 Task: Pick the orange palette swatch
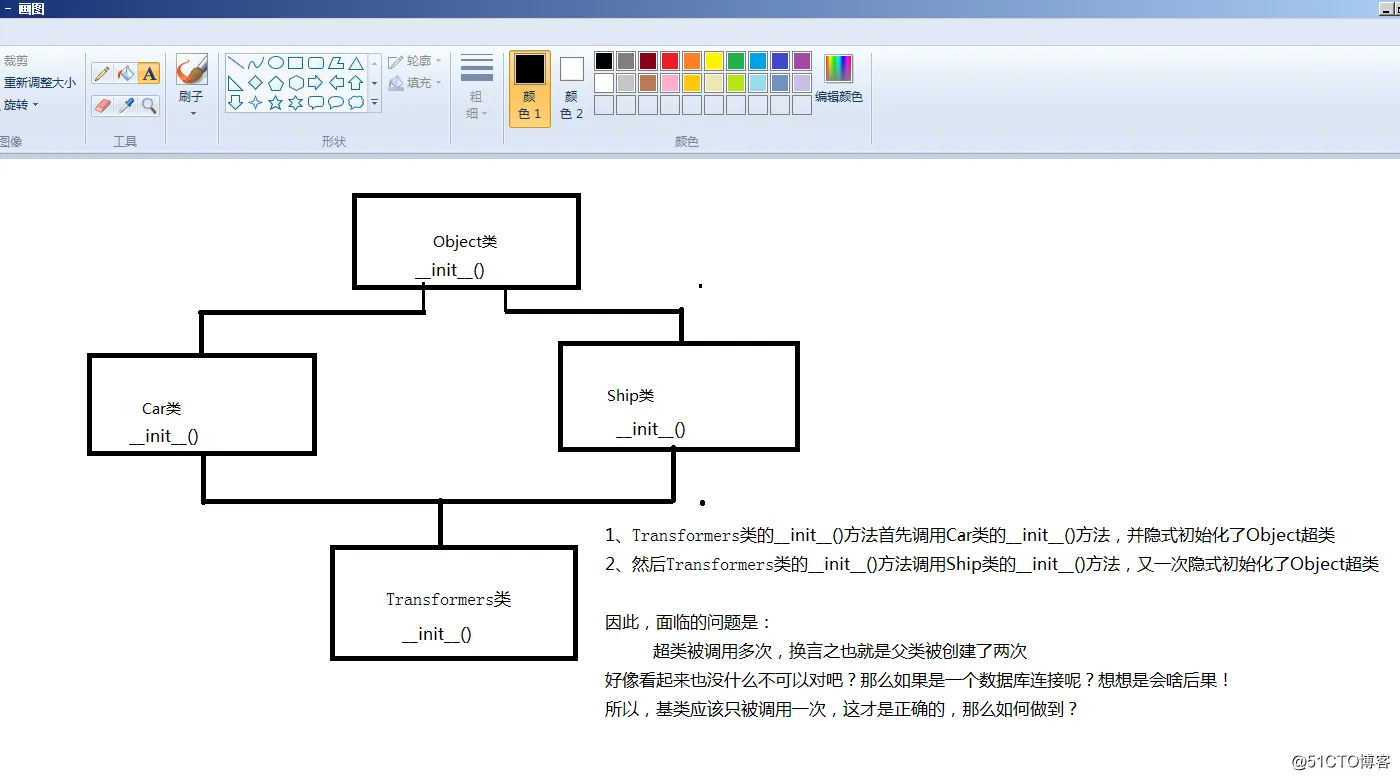(692, 61)
